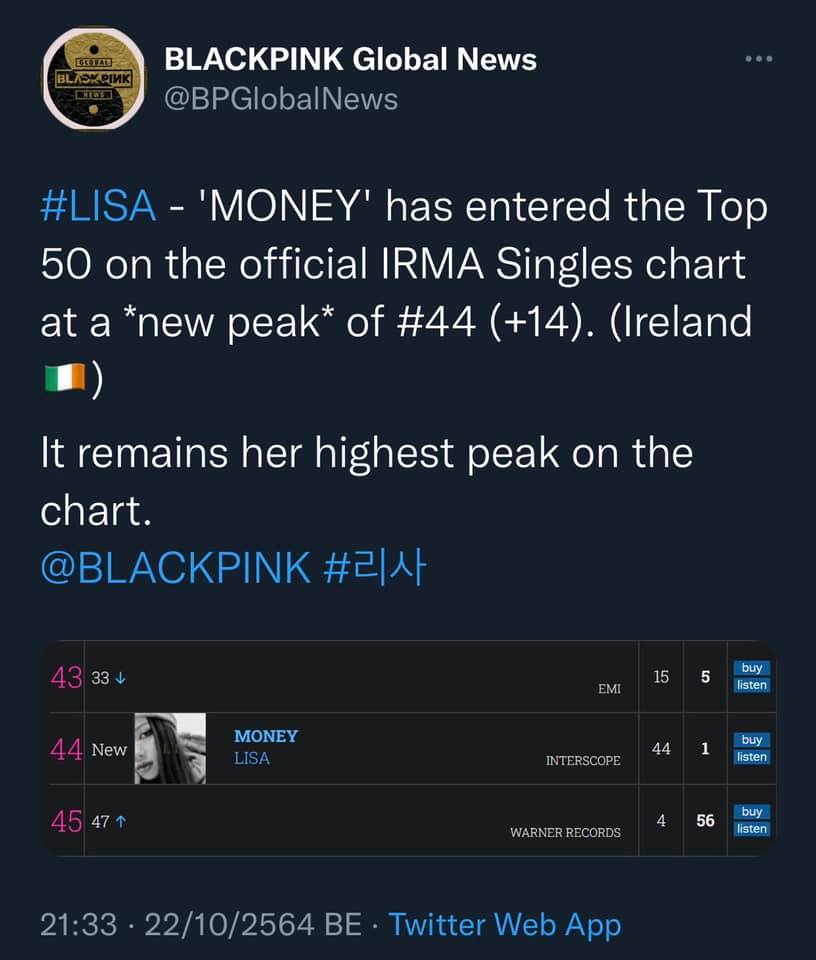Open the #리사 hashtag

pyautogui.click(x=374, y=568)
